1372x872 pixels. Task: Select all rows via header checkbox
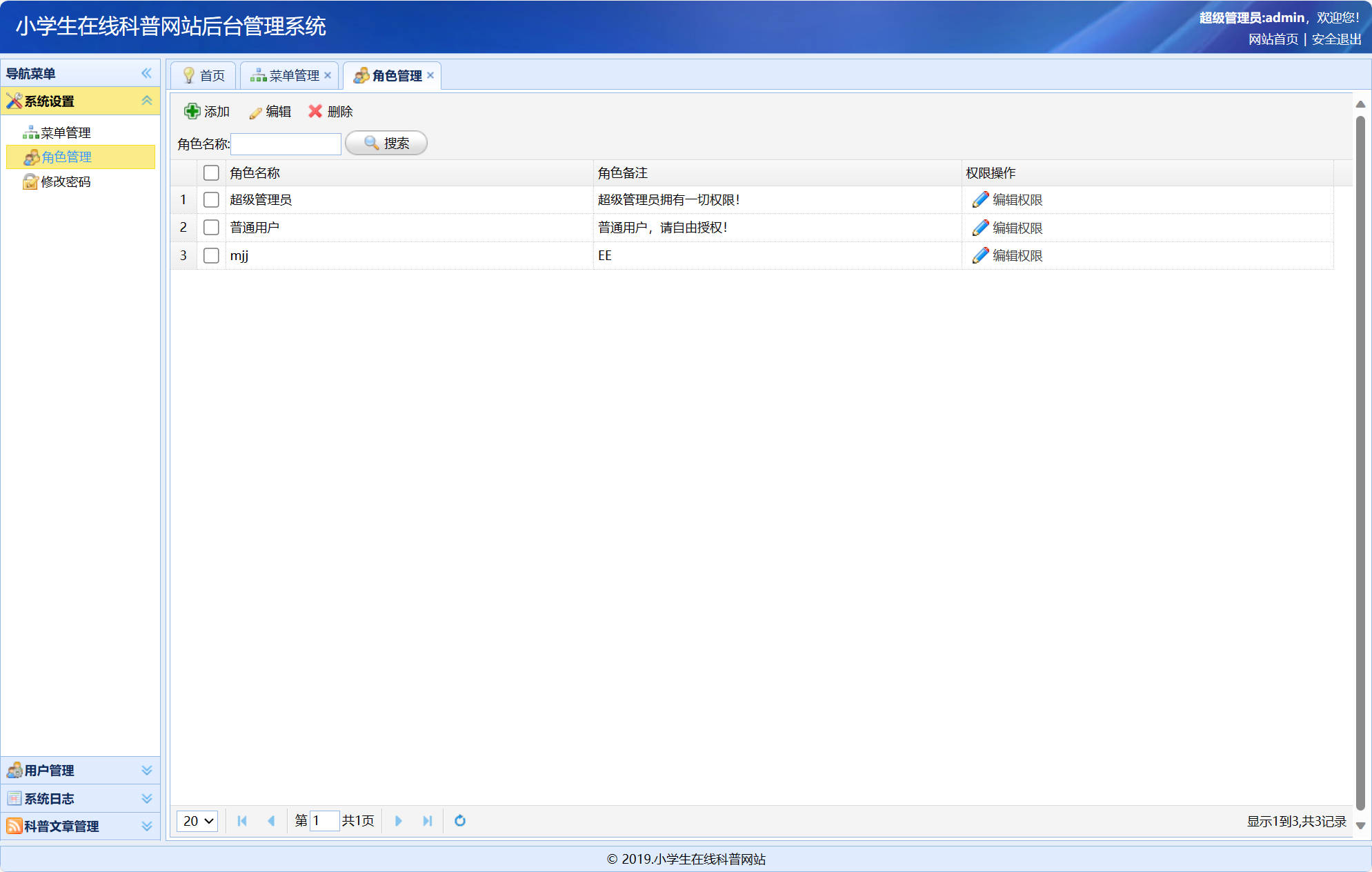(211, 172)
